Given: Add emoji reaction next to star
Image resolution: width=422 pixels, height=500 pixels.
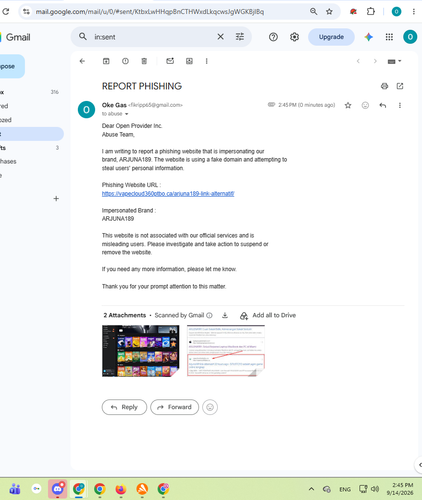Looking at the screenshot, I should point(365,105).
